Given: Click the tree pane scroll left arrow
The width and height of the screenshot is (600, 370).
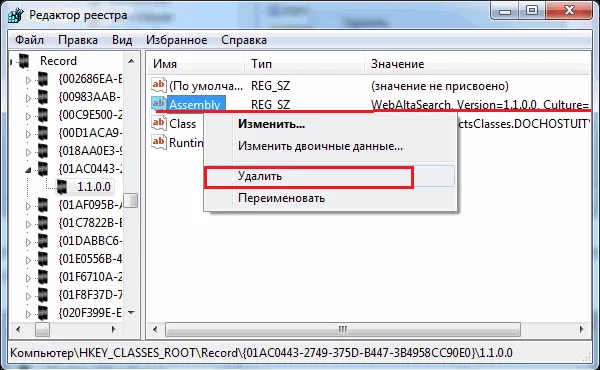Looking at the screenshot, I should 18,329.
